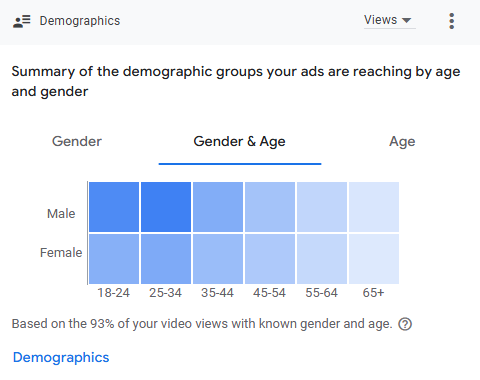Select the Gender & Age tab
The image size is (480, 380).
point(240,141)
